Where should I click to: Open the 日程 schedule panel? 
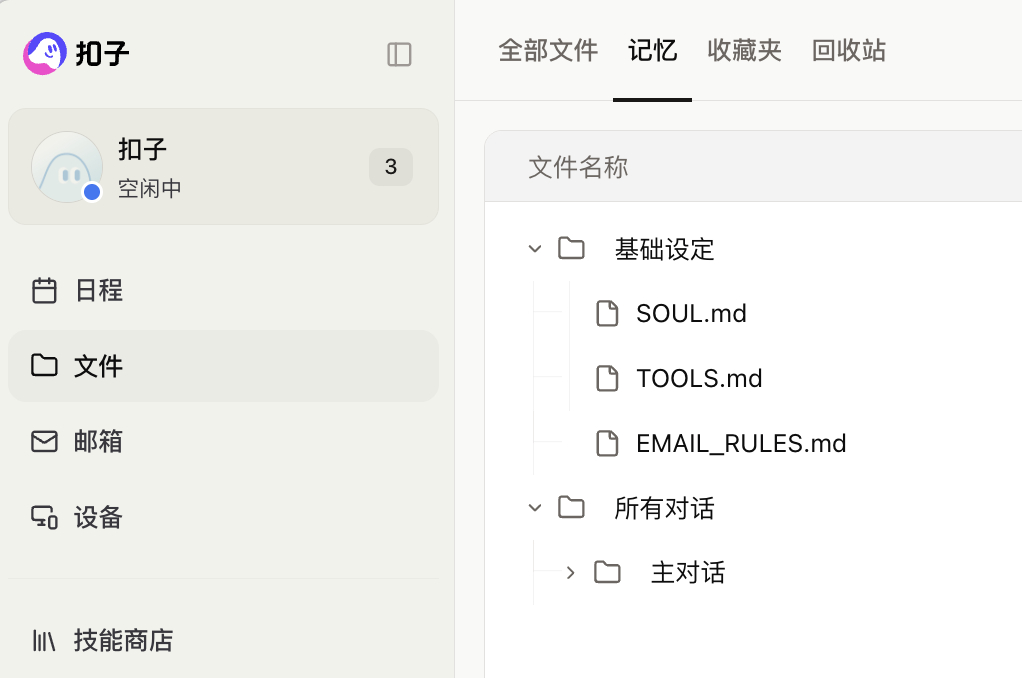pyautogui.click(x=99, y=290)
